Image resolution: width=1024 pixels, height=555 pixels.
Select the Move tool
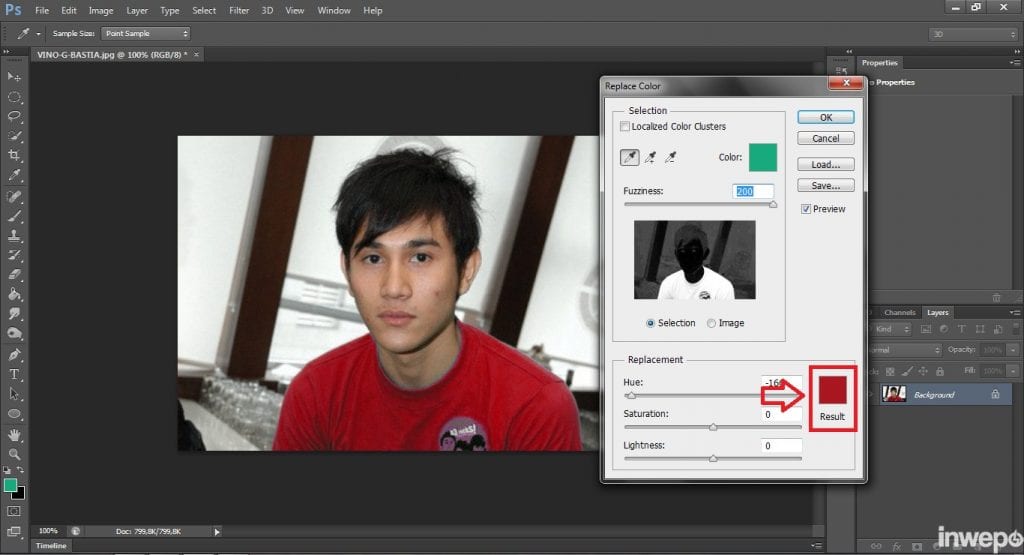(x=14, y=77)
